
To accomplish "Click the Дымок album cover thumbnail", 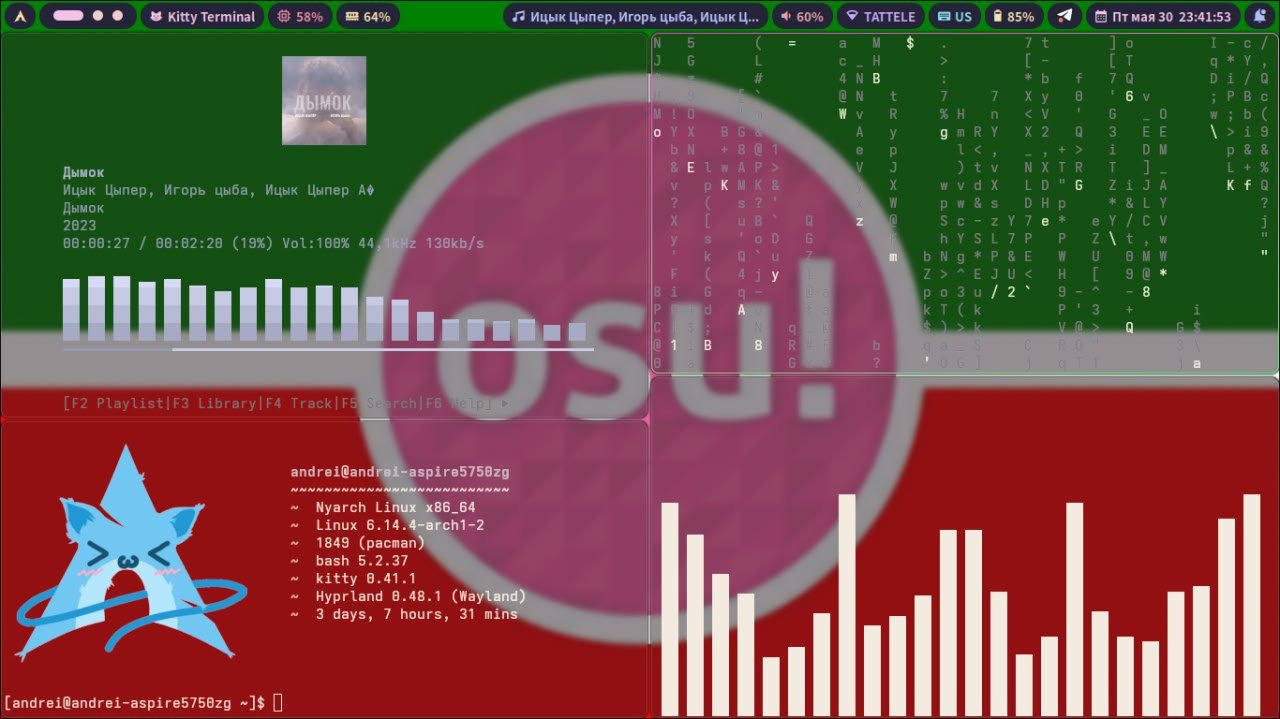I will (x=324, y=100).
